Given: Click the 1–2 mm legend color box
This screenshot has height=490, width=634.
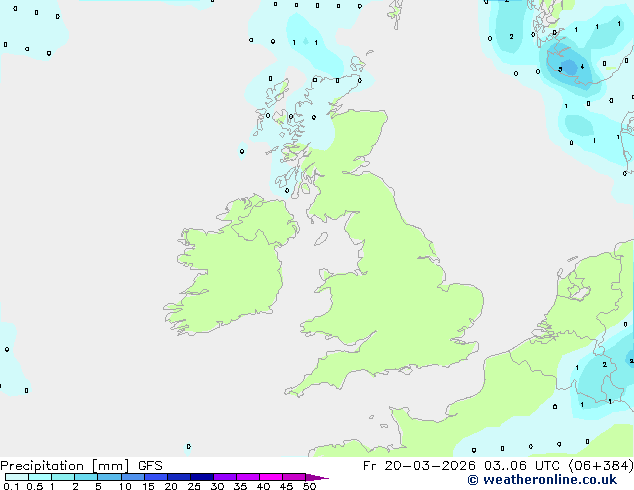Looking at the screenshot, I should pyautogui.click(x=63, y=477).
